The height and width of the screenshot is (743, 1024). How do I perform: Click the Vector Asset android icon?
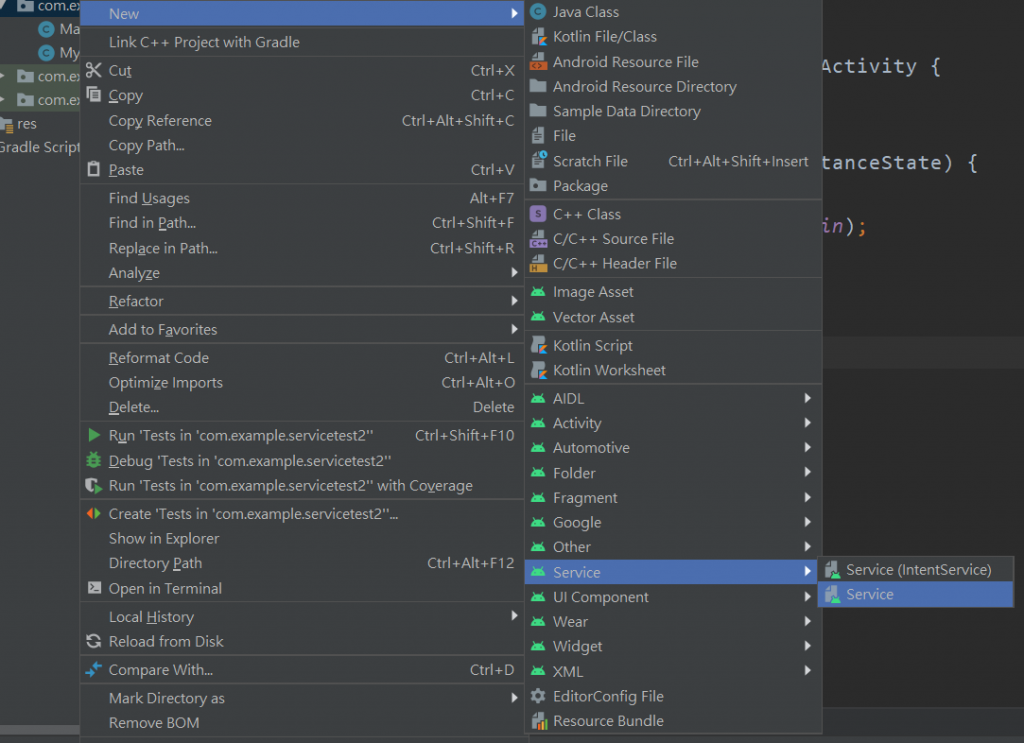pos(538,317)
